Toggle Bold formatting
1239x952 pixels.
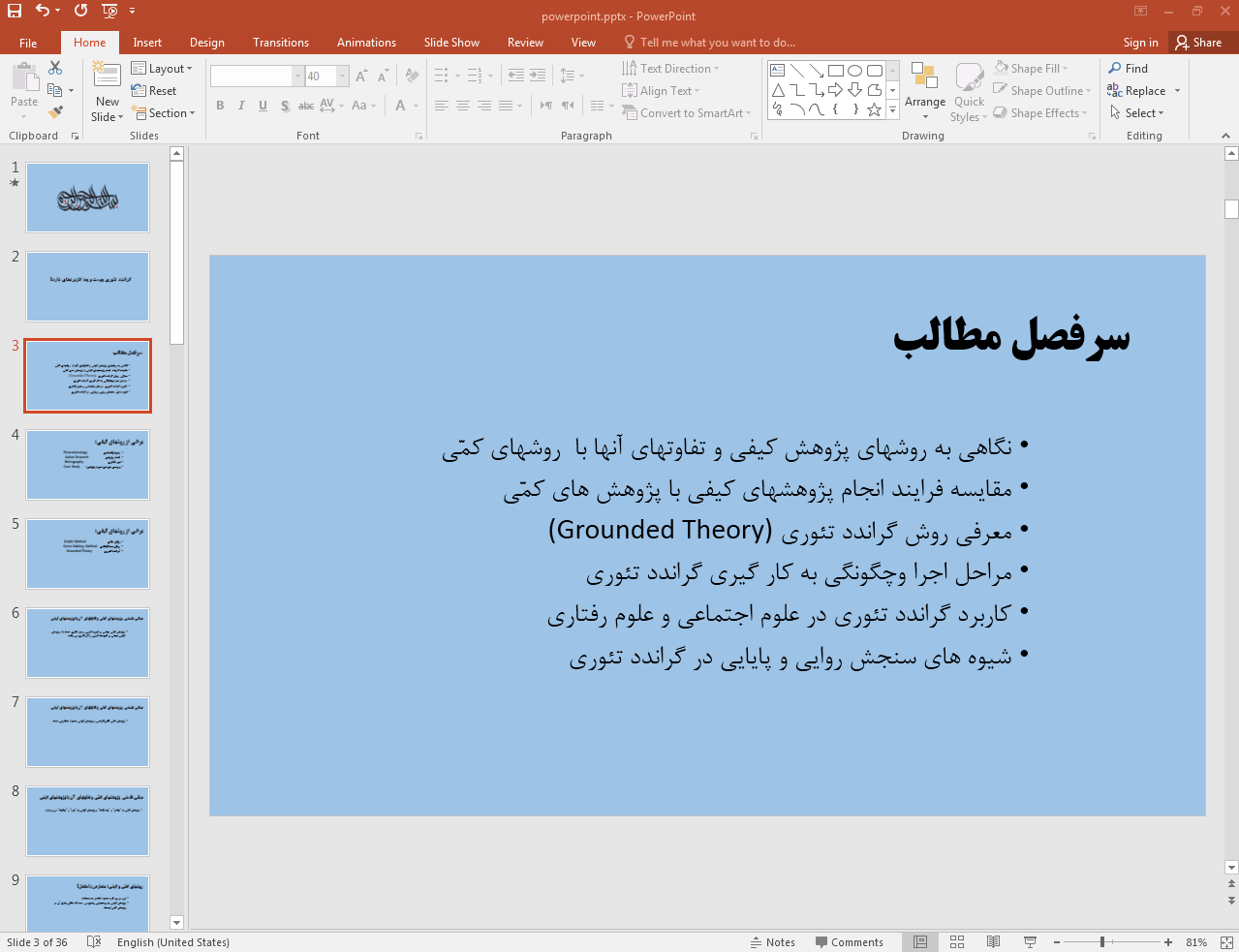[x=221, y=106]
